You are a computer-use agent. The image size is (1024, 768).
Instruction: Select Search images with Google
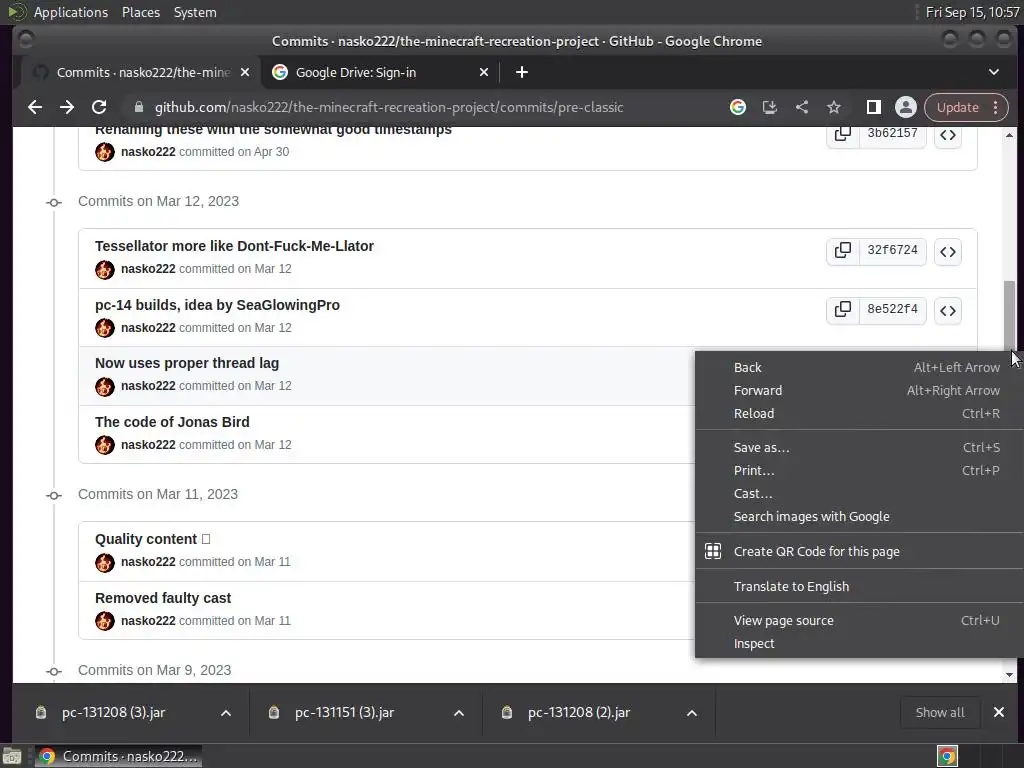(x=859, y=517)
